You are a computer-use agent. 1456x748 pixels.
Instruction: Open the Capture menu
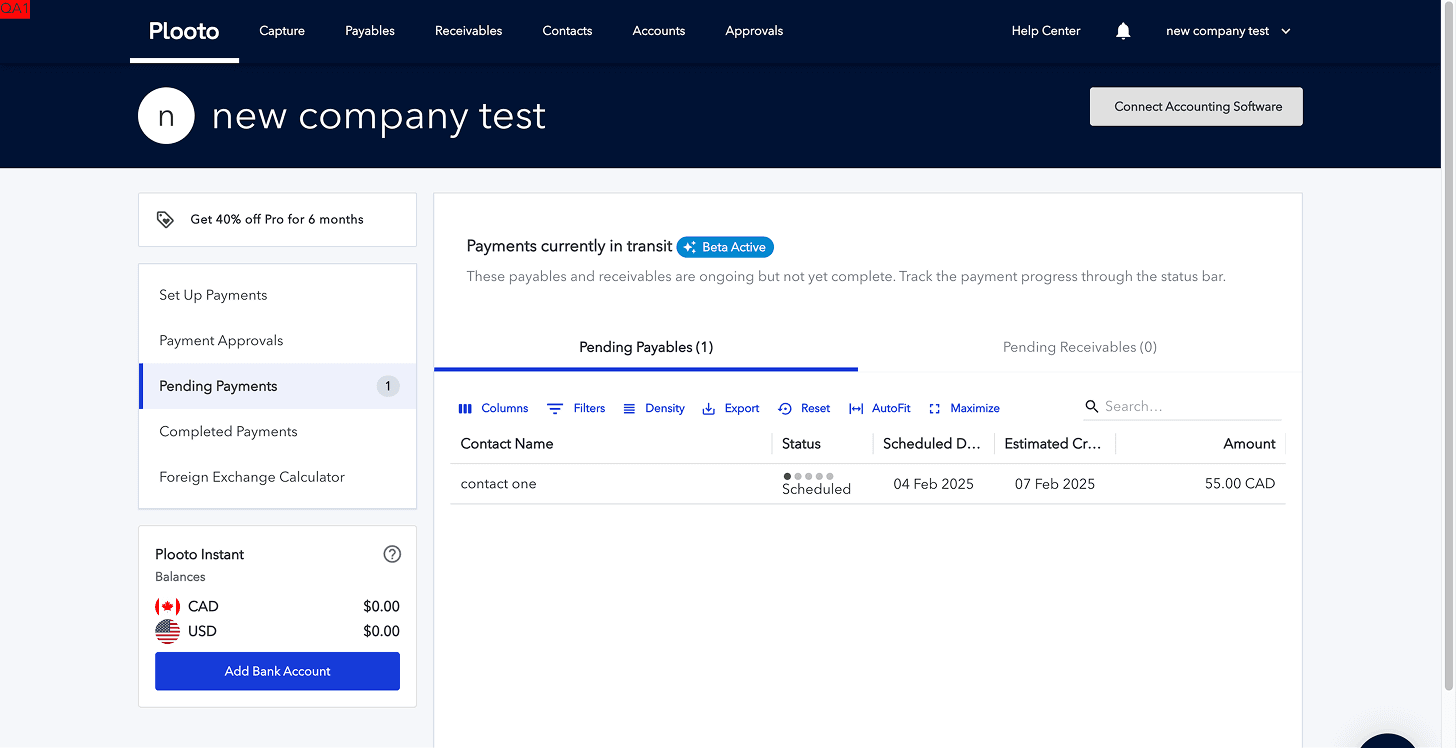tap(282, 31)
